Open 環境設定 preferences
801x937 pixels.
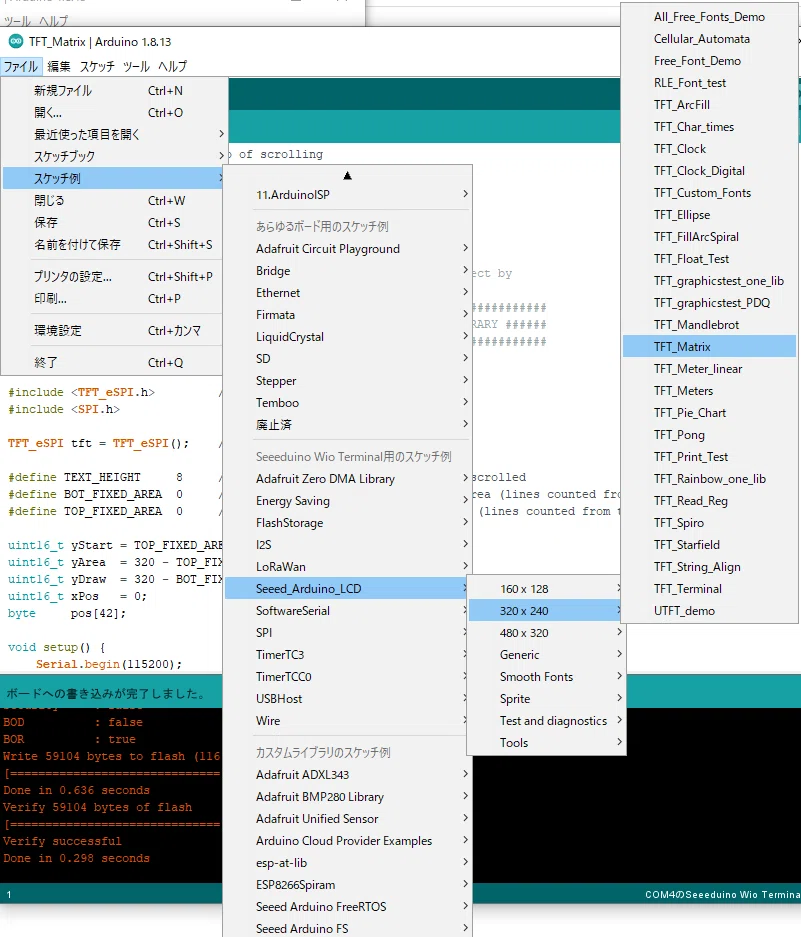tap(112, 330)
